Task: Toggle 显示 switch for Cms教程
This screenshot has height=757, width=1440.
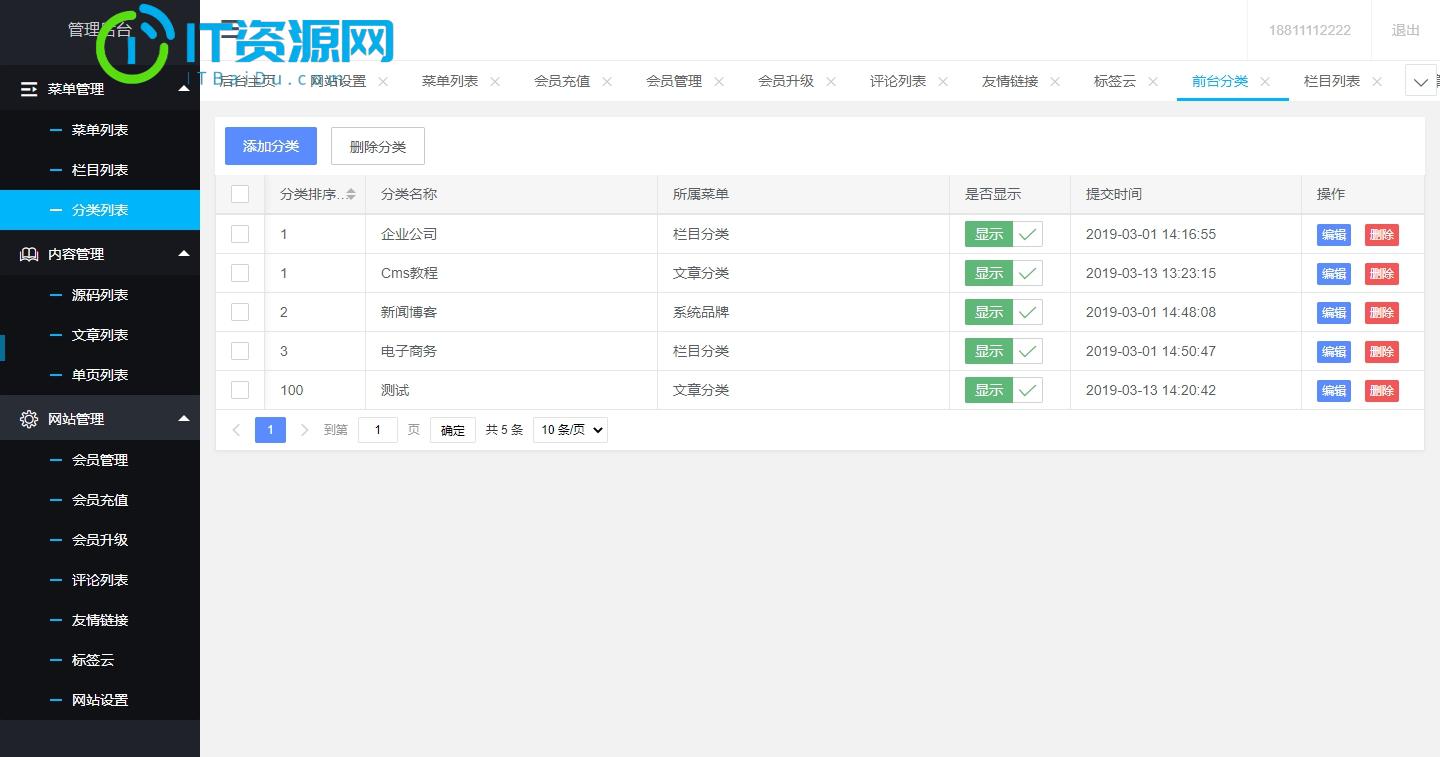Action: tap(1003, 273)
